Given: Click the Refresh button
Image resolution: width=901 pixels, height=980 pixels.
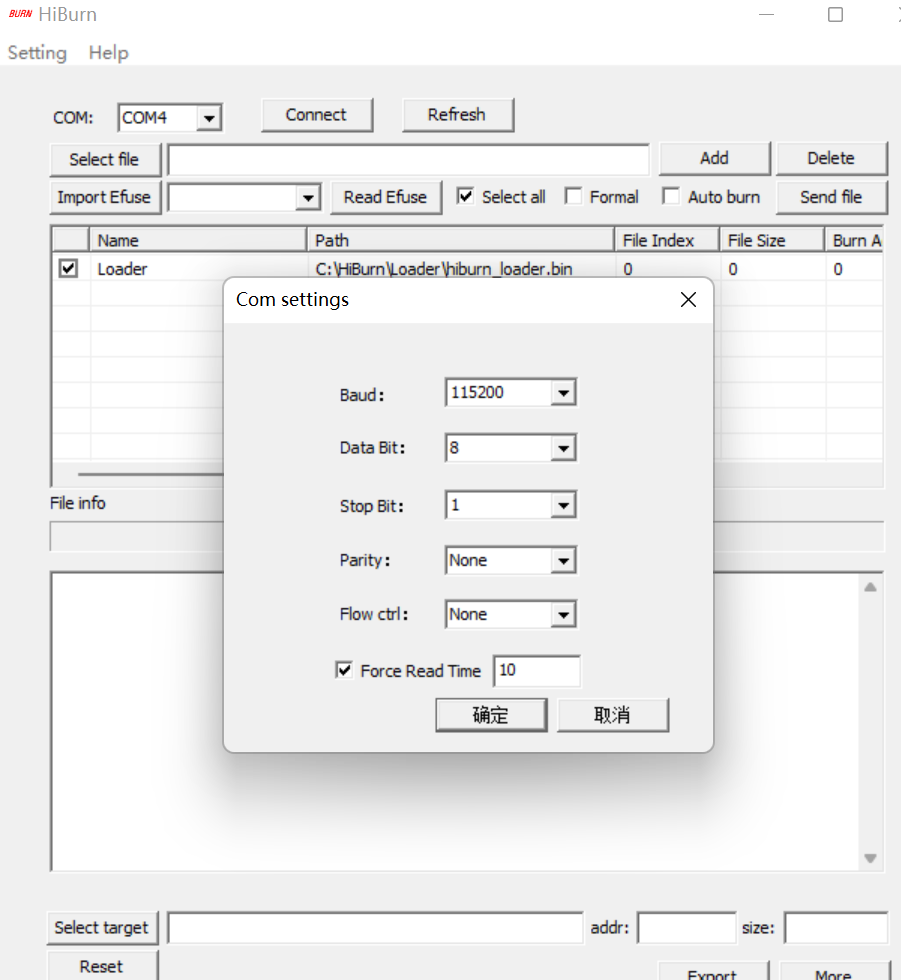Looking at the screenshot, I should pyautogui.click(x=457, y=115).
